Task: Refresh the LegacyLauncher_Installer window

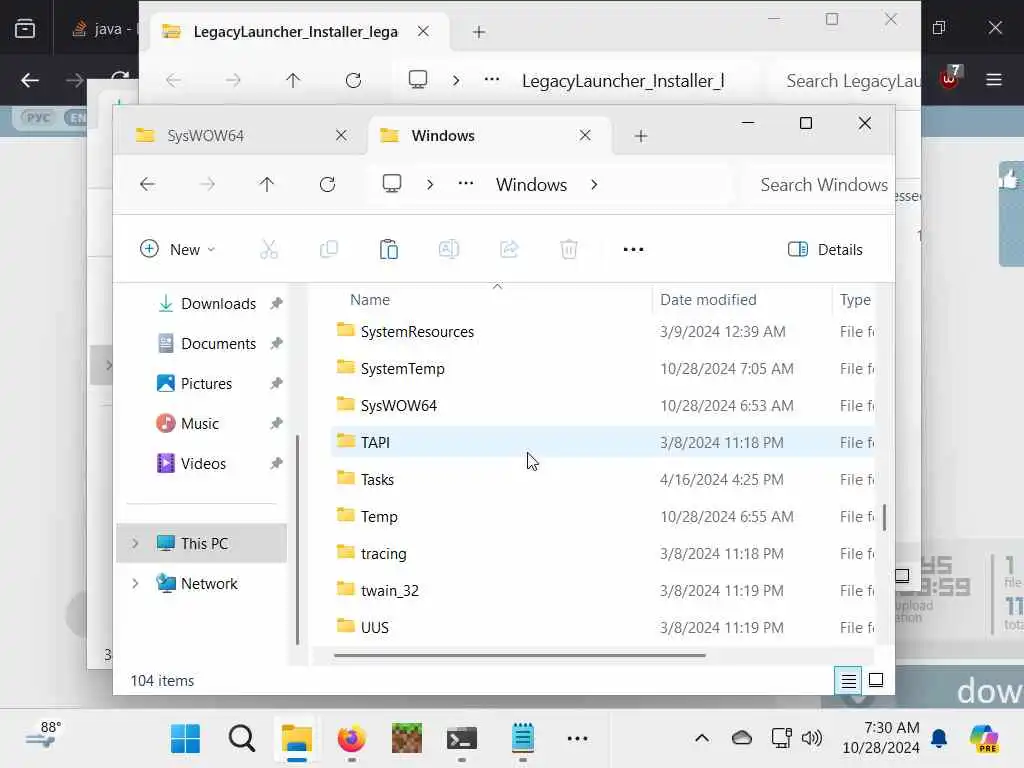Action: tap(353, 81)
